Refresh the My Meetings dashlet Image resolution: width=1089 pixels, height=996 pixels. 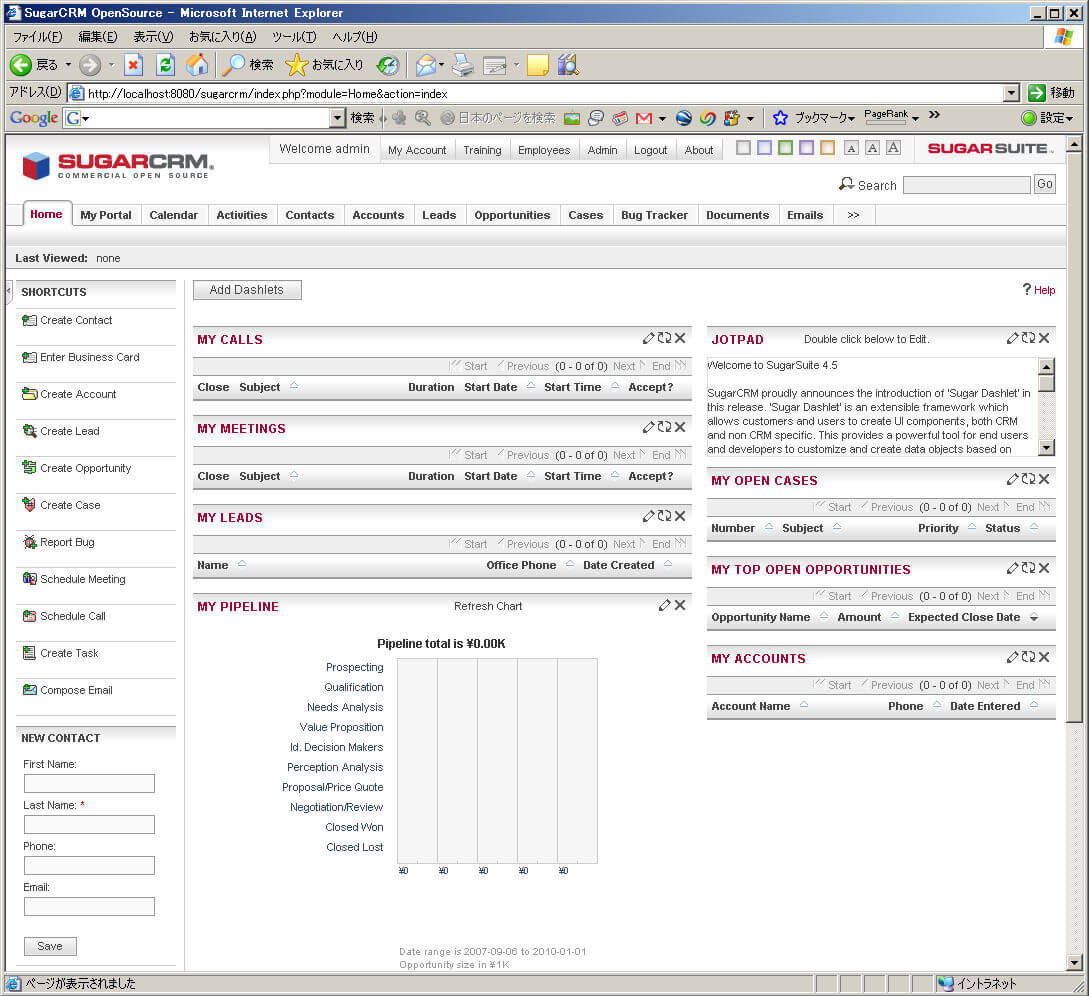(664, 427)
